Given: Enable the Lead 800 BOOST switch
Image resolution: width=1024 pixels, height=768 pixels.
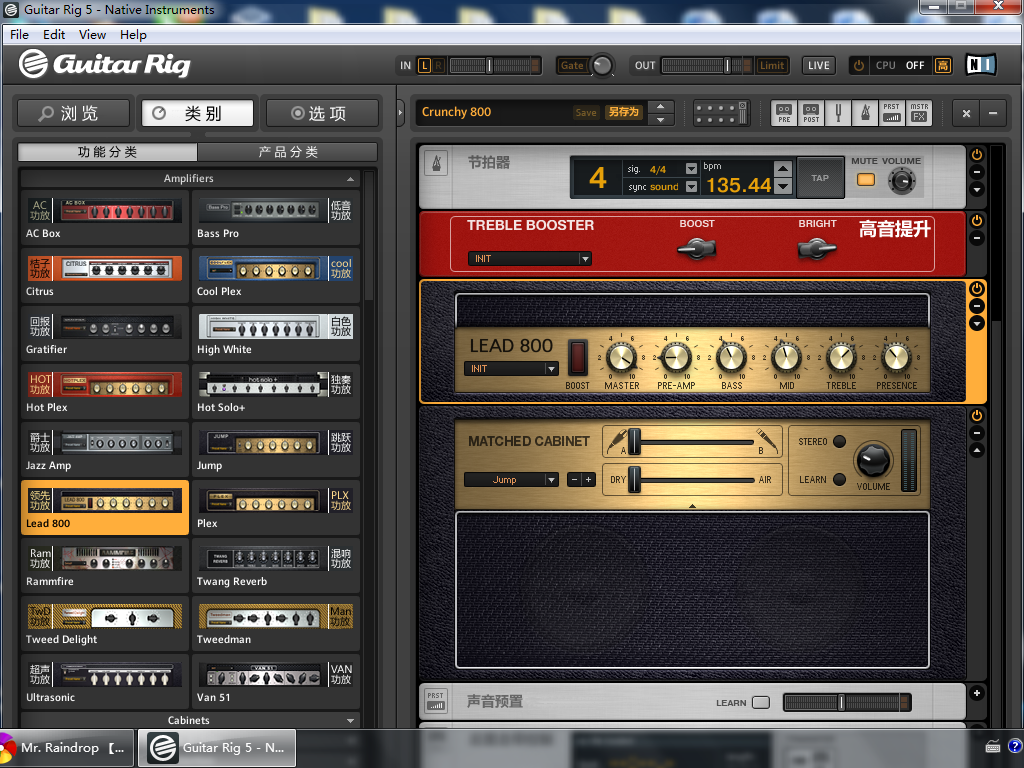Looking at the screenshot, I should click(x=577, y=358).
